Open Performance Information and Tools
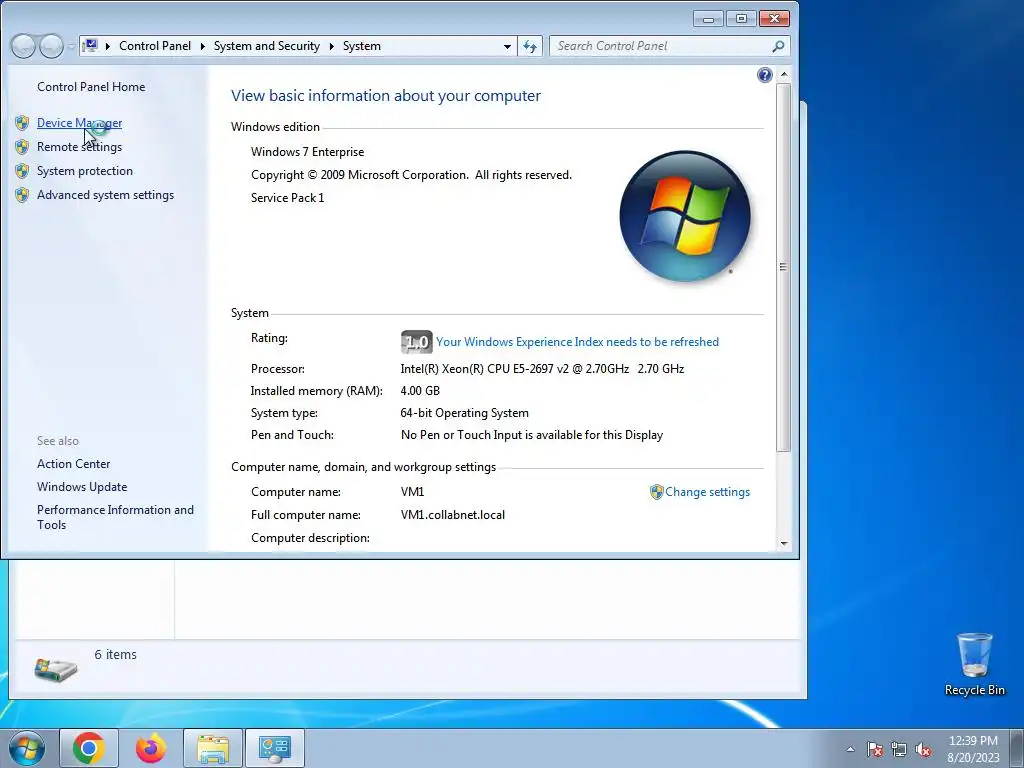 (115, 517)
